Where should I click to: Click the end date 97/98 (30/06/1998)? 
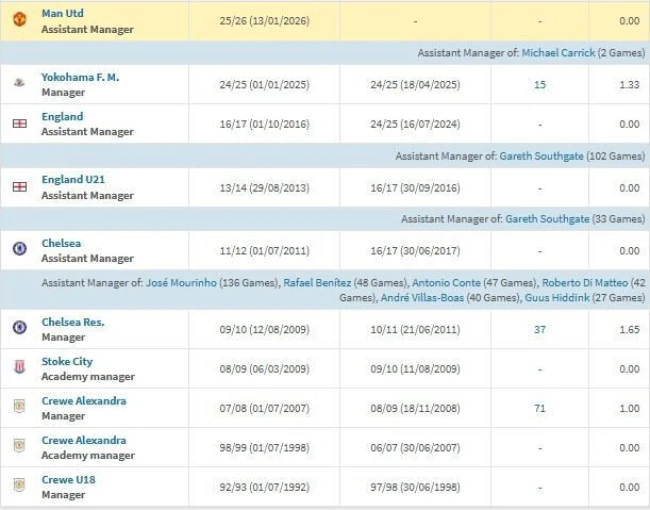coord(415,487)
